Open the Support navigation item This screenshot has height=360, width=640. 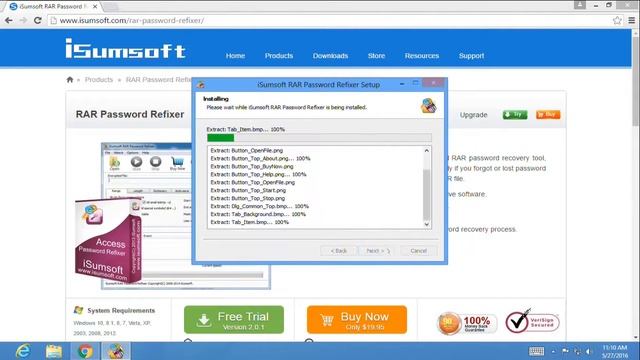[x=471, y=56]
